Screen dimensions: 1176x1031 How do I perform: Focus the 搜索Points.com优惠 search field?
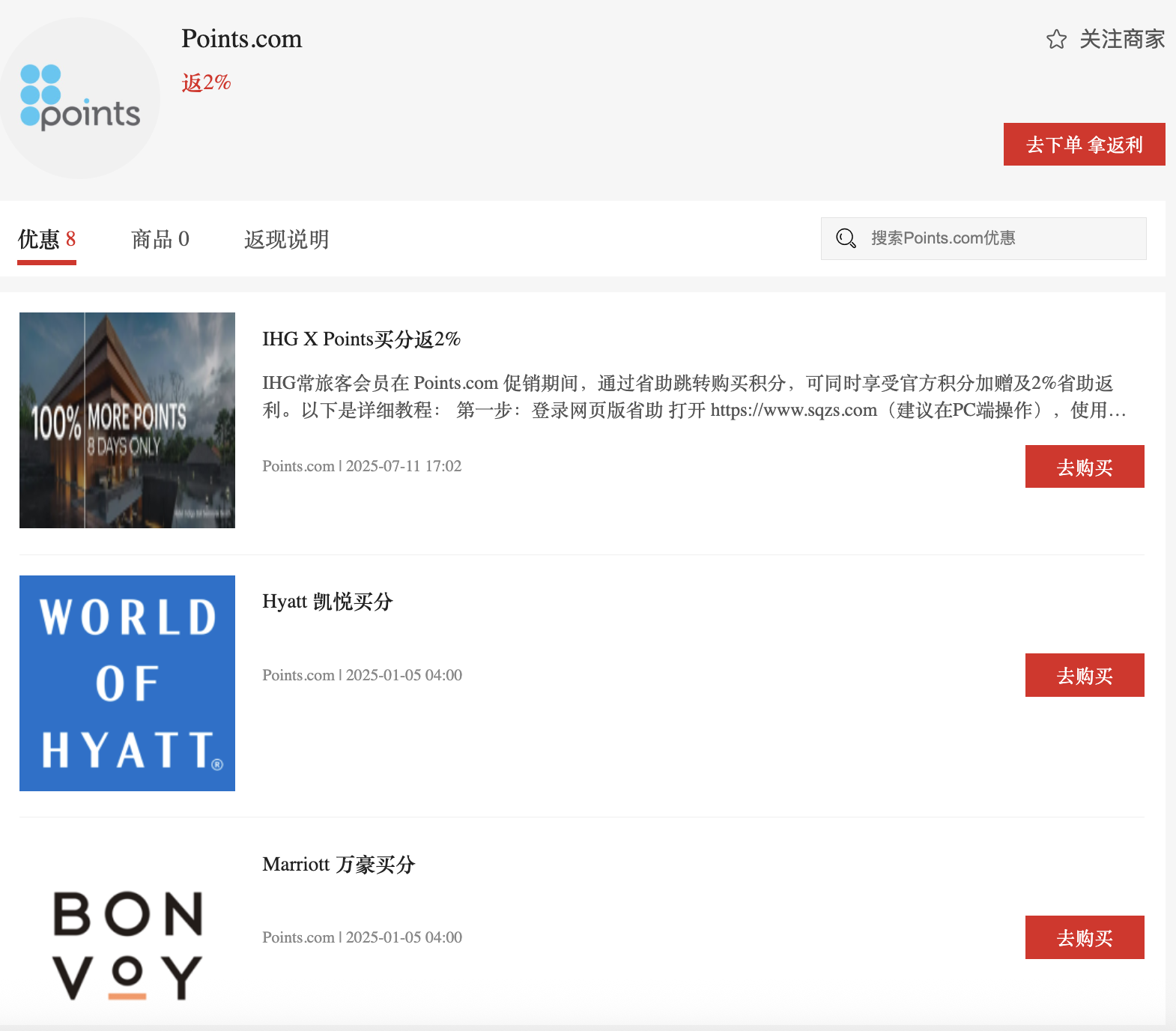point(983,238)
